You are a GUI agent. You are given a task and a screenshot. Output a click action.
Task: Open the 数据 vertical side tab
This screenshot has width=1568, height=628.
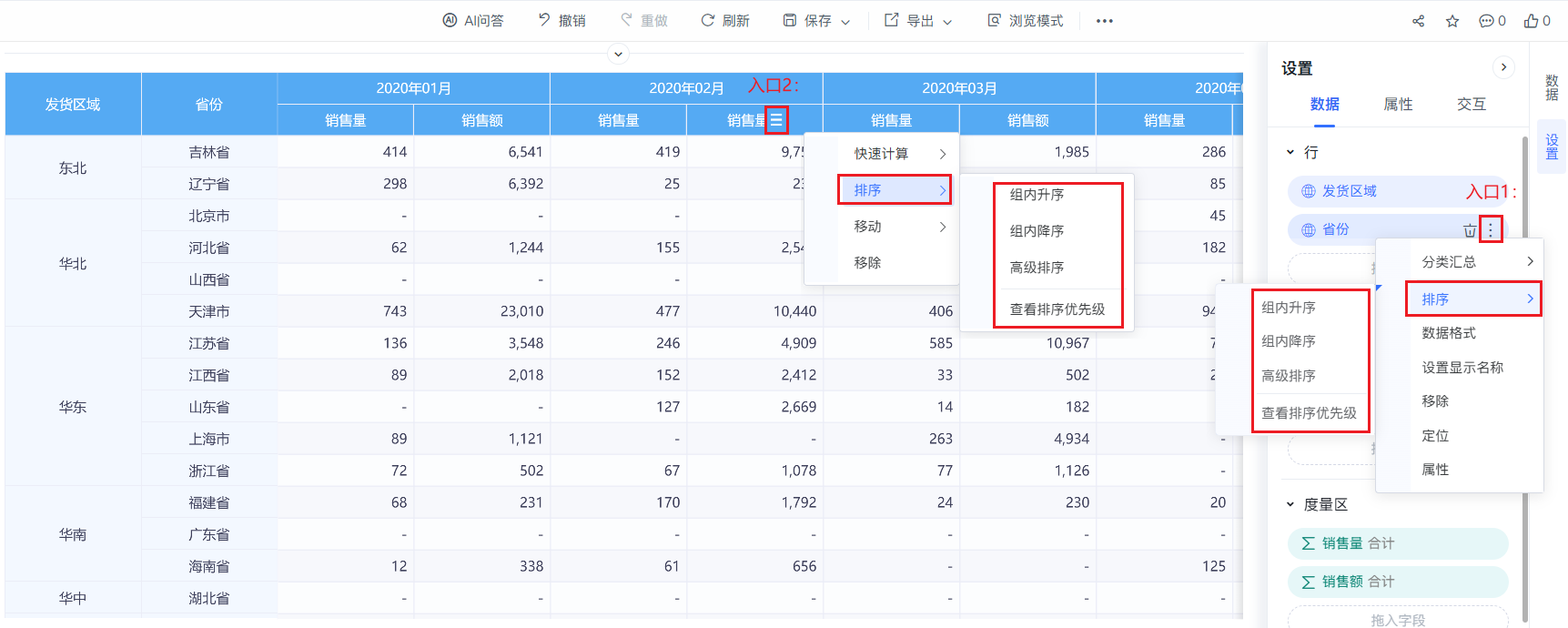click(1553, 87)
